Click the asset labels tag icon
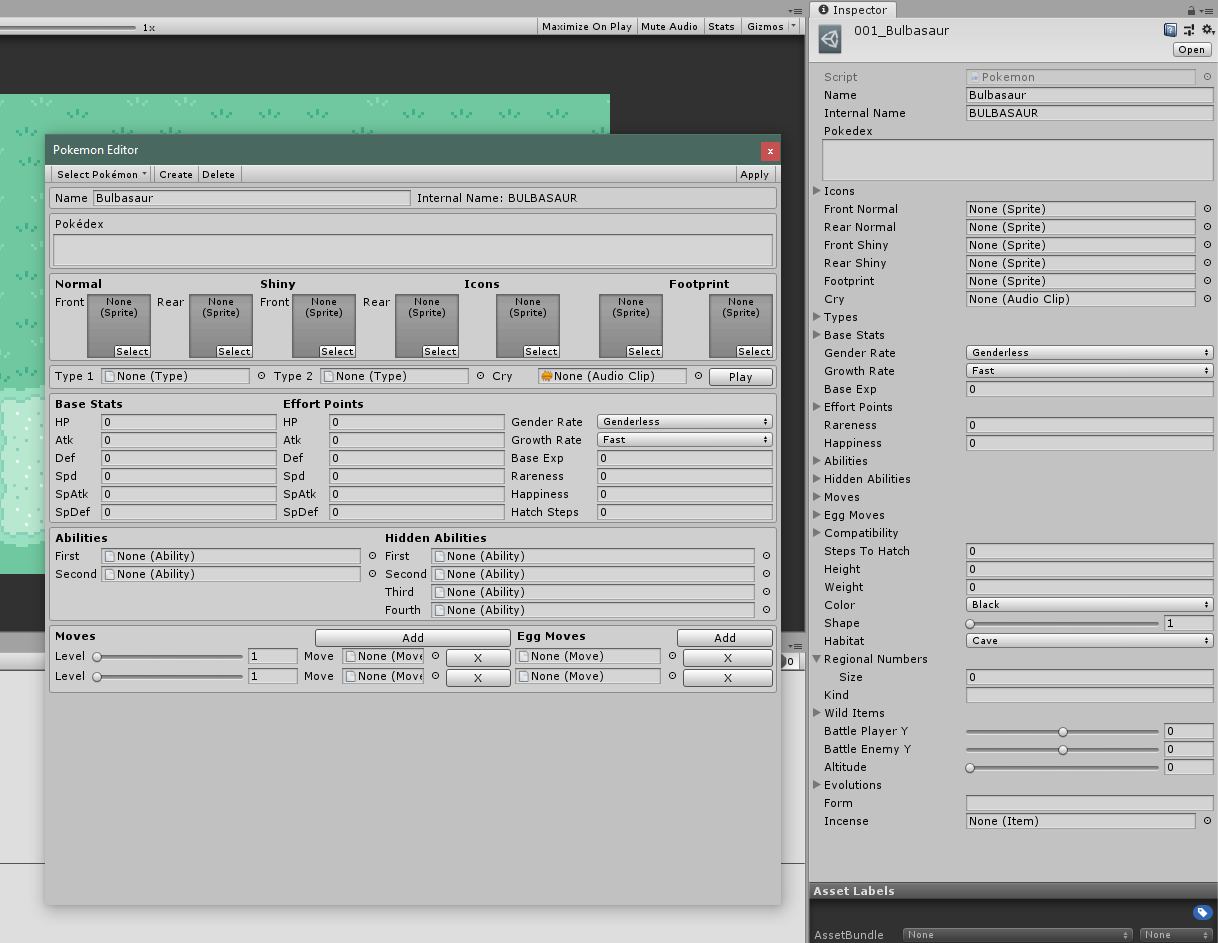Viewport: 1218px width, 943px height. pyautogui.click(x=1203, y=912)
